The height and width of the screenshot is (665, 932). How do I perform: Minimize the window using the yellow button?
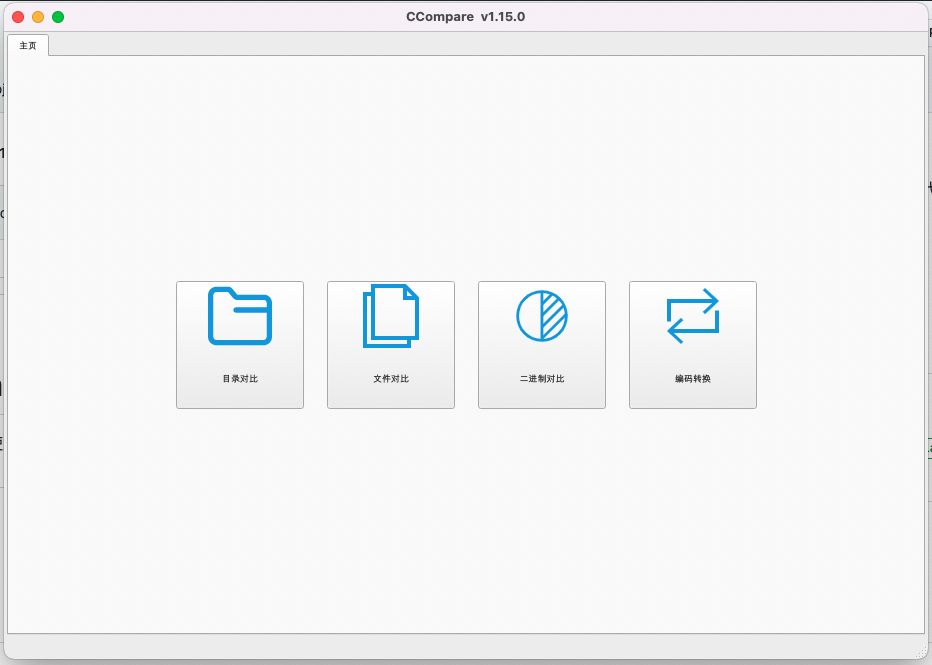point(38,17)
